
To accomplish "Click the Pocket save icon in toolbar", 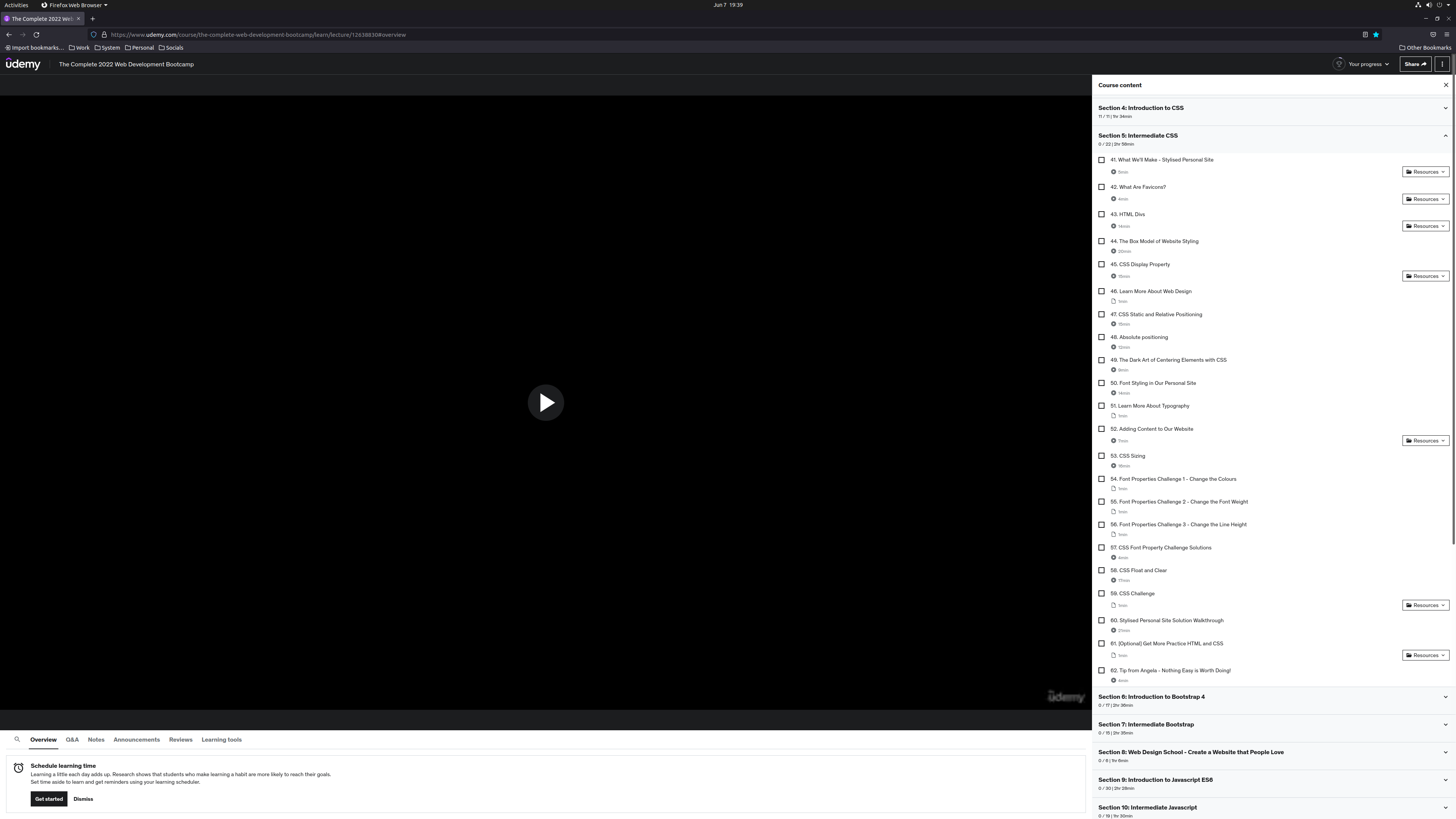I will click(1433, 35).
